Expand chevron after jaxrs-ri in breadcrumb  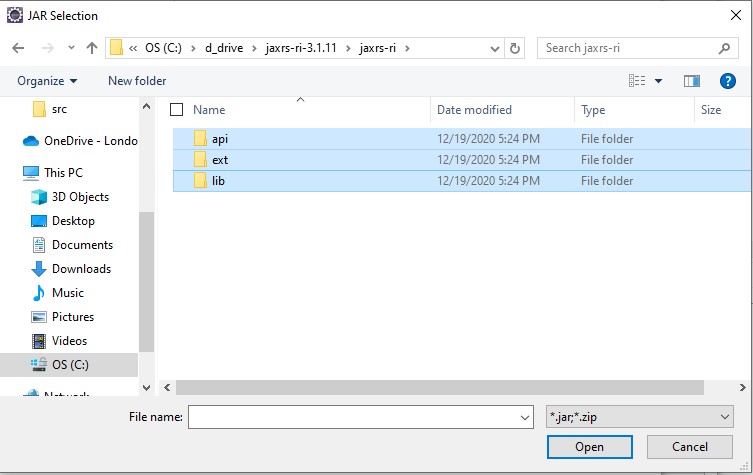(407, 49)
